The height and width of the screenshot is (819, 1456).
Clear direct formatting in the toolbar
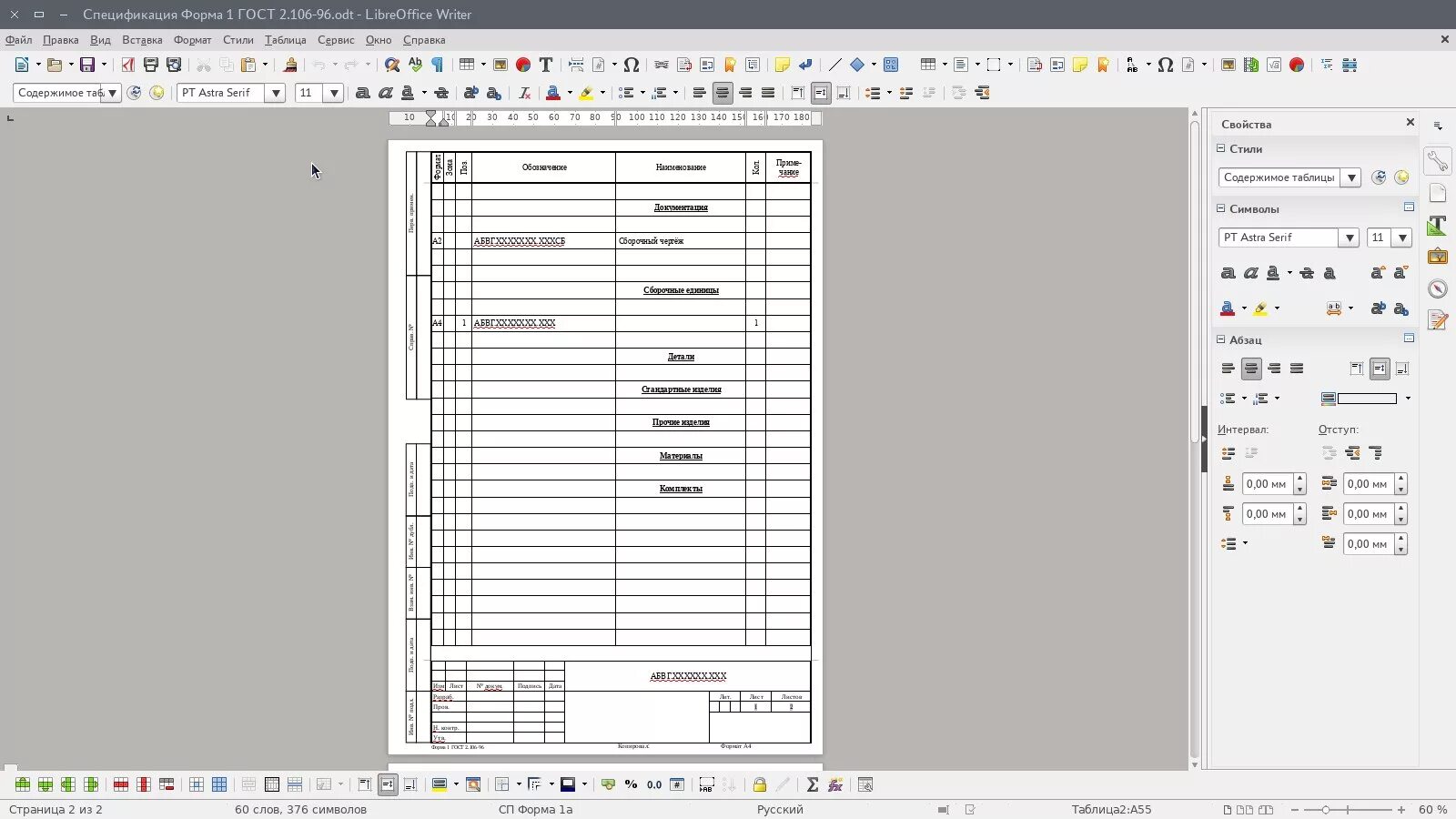coord(525,93)
